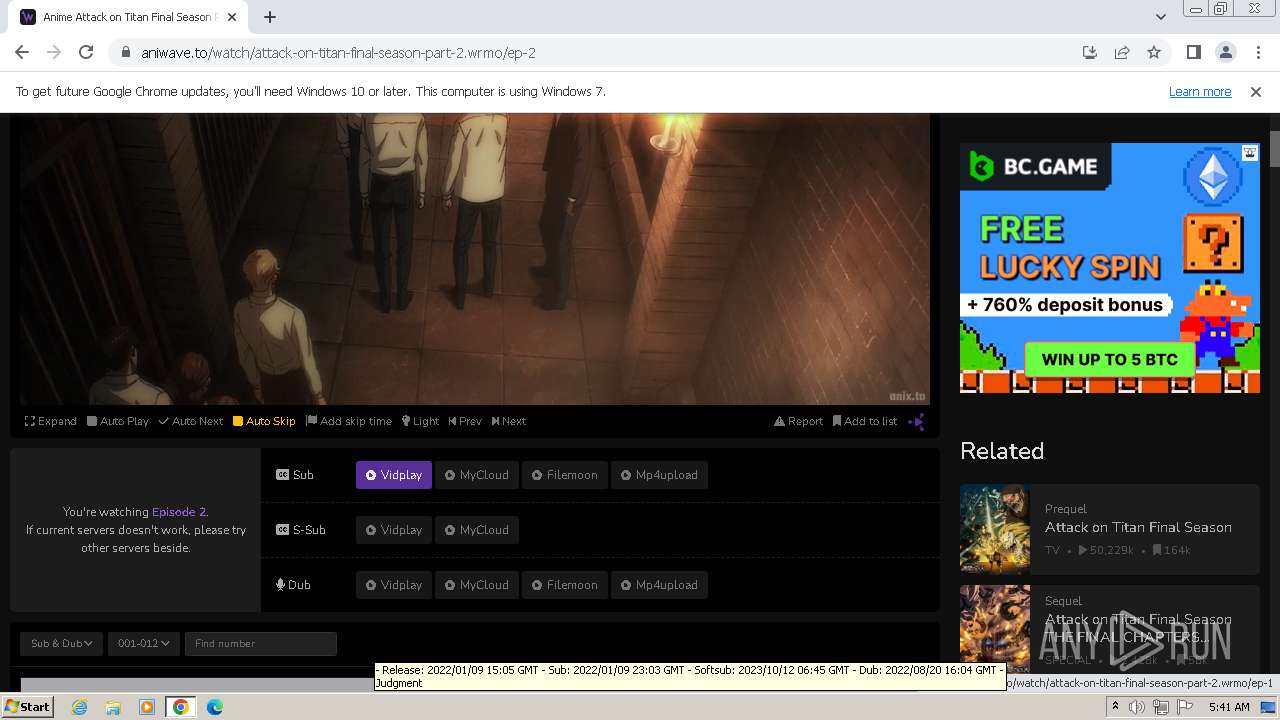The height and width of the screenshot is (720, 1280).
Task: Add the anime to list
Action: click(x=865, y=421)
